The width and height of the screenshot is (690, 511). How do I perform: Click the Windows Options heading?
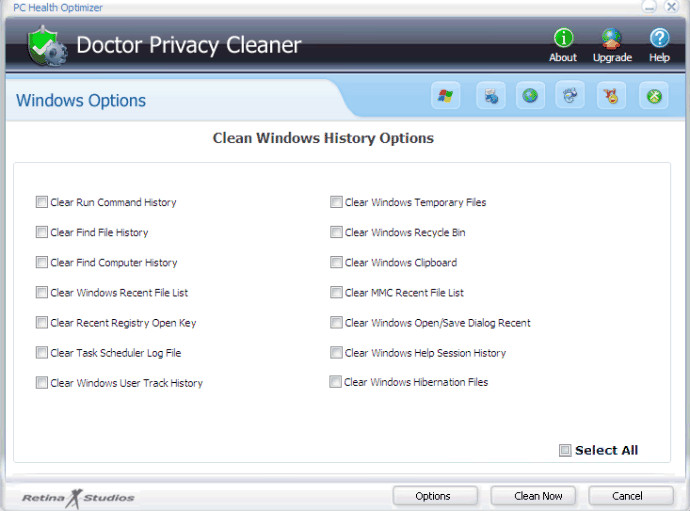[81, 100]
